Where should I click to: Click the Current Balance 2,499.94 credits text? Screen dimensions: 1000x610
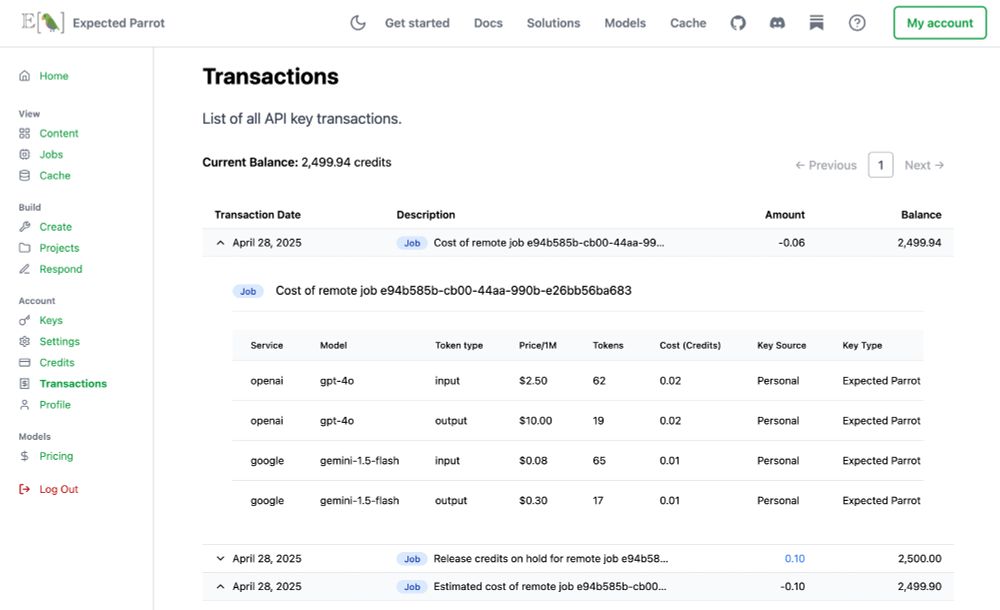(x=297, y=162)
